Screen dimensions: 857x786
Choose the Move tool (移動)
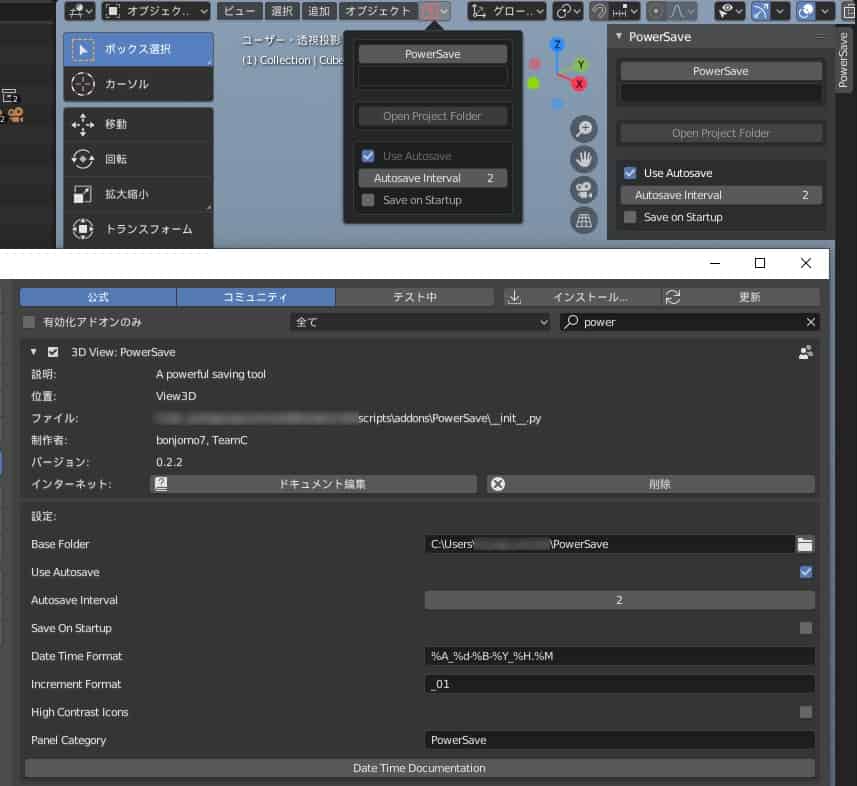[x=138, y=125]
